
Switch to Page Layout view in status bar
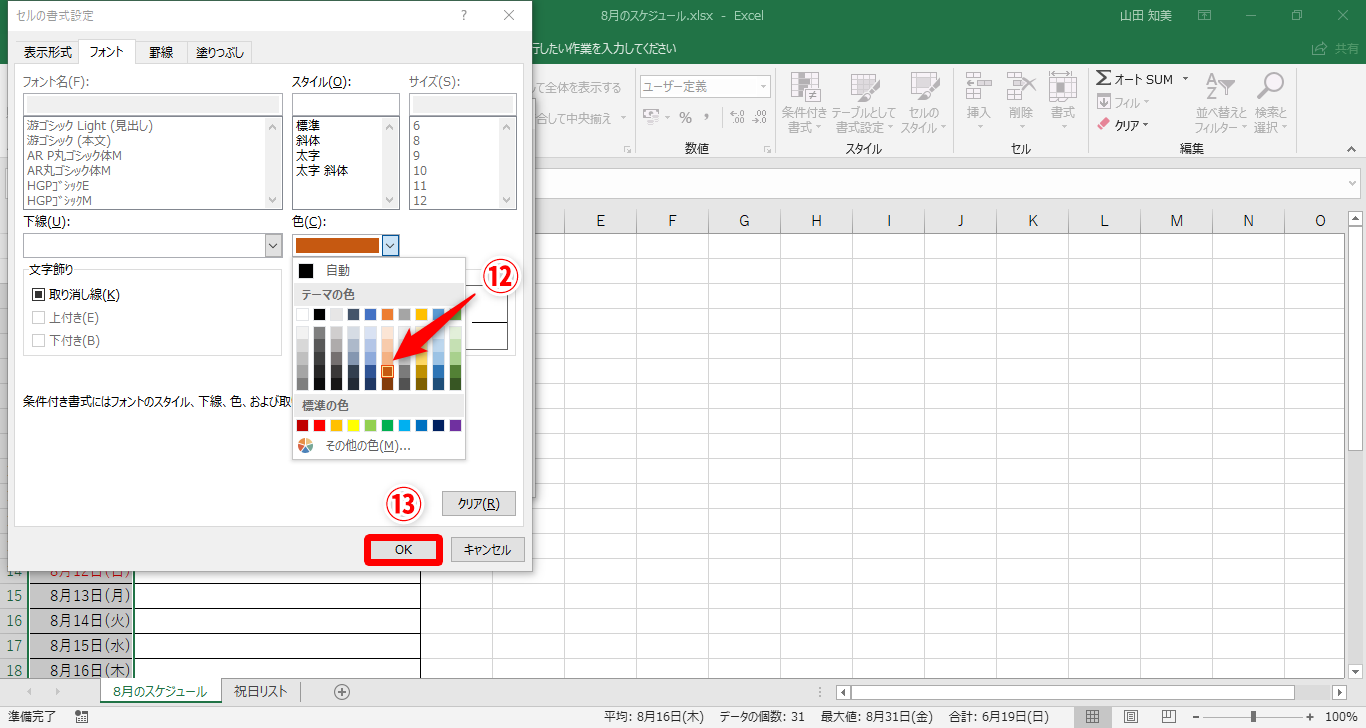(x=1130, y=717)
